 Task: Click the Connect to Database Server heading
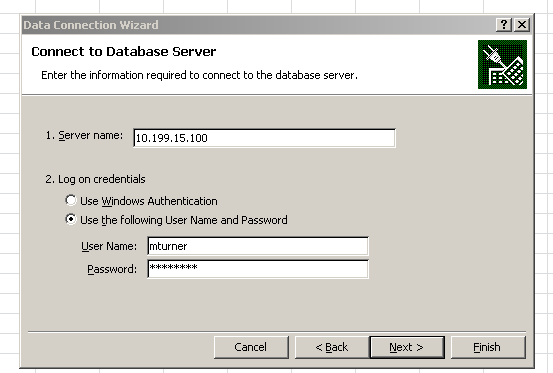[x=123, y=51]
